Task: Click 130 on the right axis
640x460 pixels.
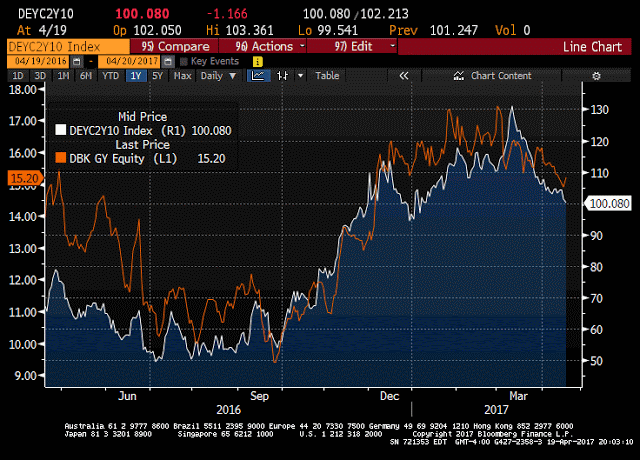Action: [x=600, y=110]
